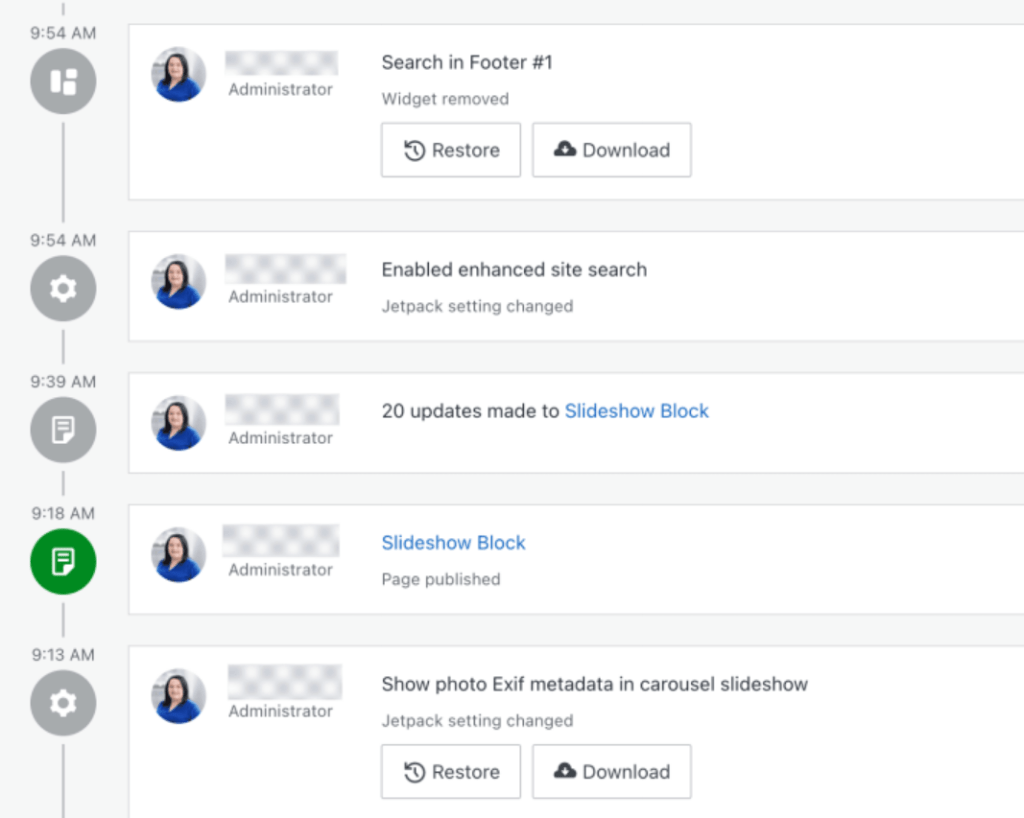Restore the Exif metadata setting change
The width and height of the screenshot is (1024, 818).
click(x=451, y=772)
